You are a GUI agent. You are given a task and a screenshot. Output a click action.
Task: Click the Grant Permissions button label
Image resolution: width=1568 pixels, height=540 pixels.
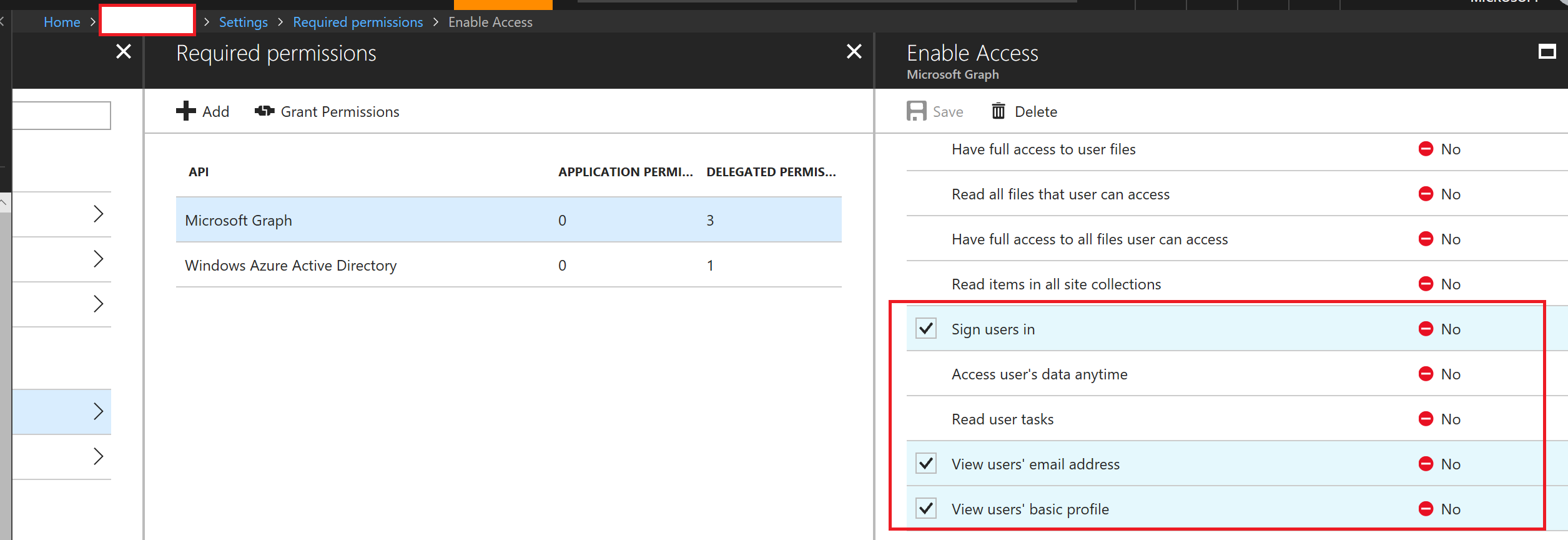click(x=340, y=111)
